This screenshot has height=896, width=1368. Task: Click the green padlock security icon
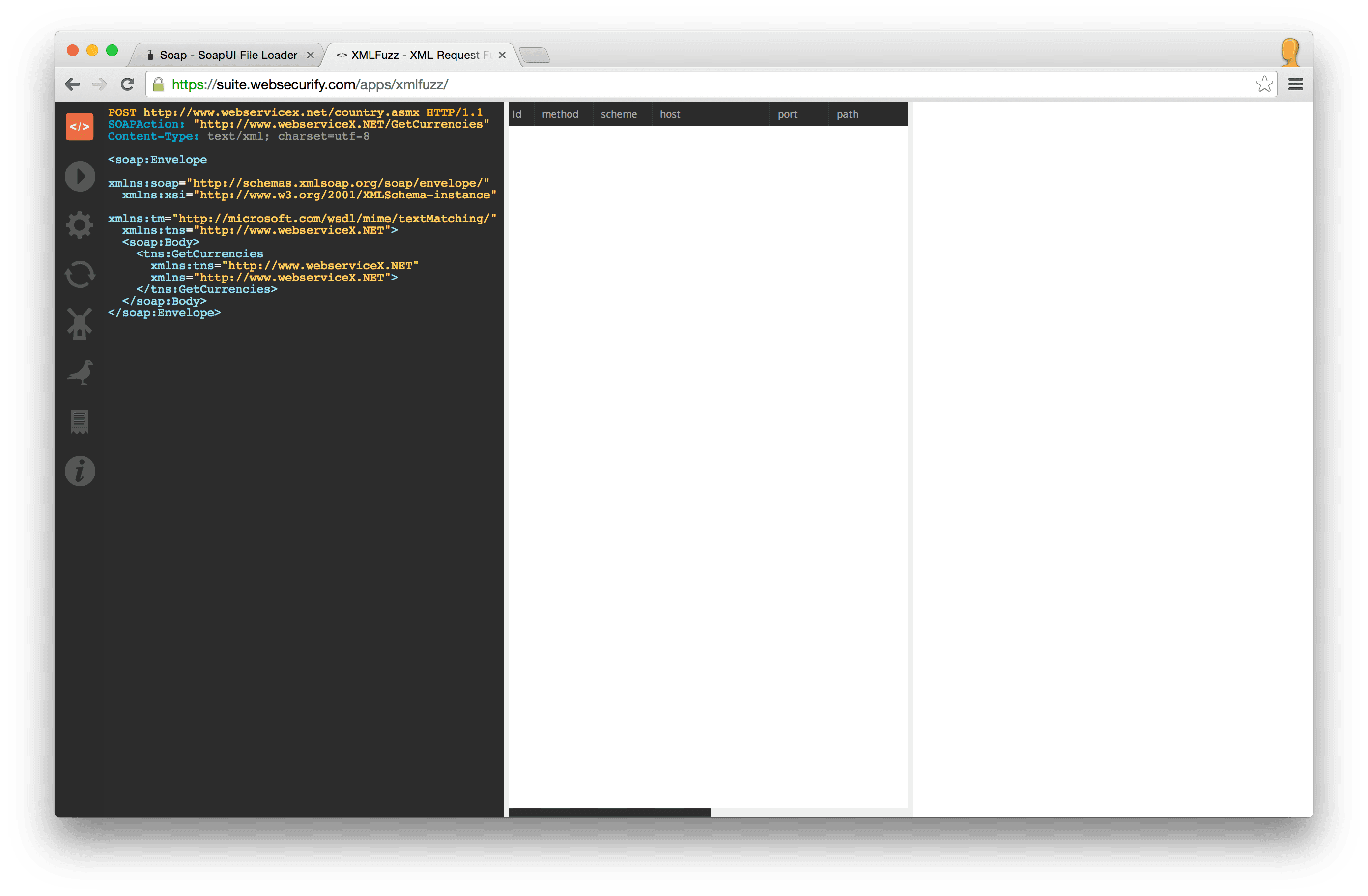[x=159, y=84]
